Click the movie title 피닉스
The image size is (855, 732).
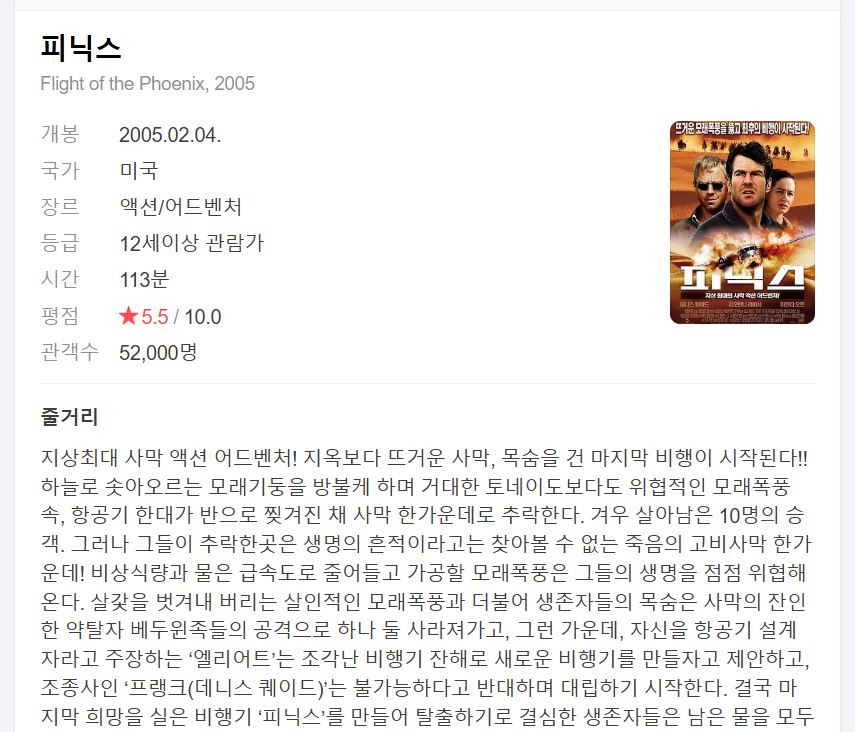[81, 47]
